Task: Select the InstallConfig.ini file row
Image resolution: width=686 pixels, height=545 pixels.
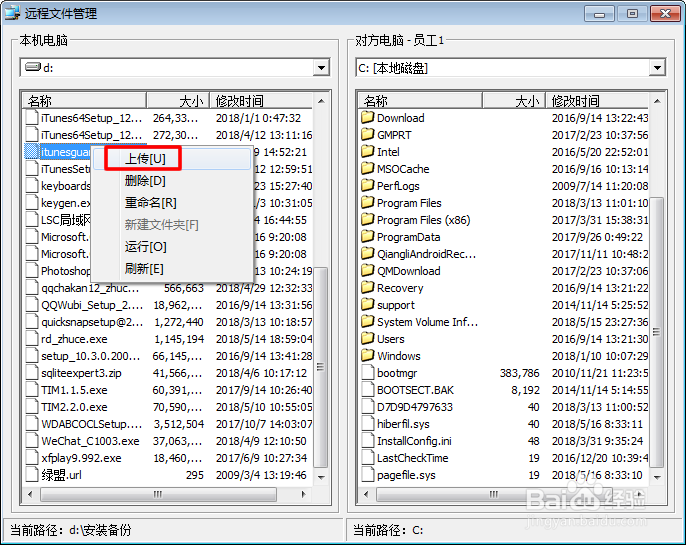Action: [x=503, y=441]
